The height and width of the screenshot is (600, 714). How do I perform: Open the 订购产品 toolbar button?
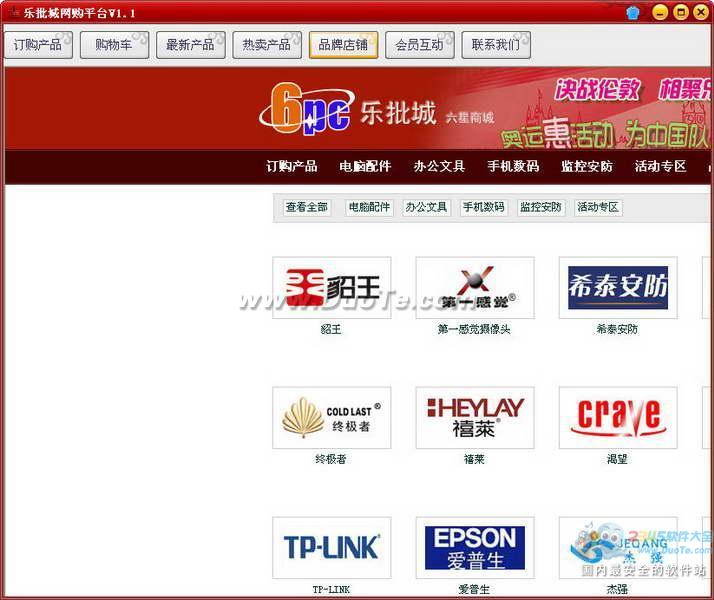(38, 45)
